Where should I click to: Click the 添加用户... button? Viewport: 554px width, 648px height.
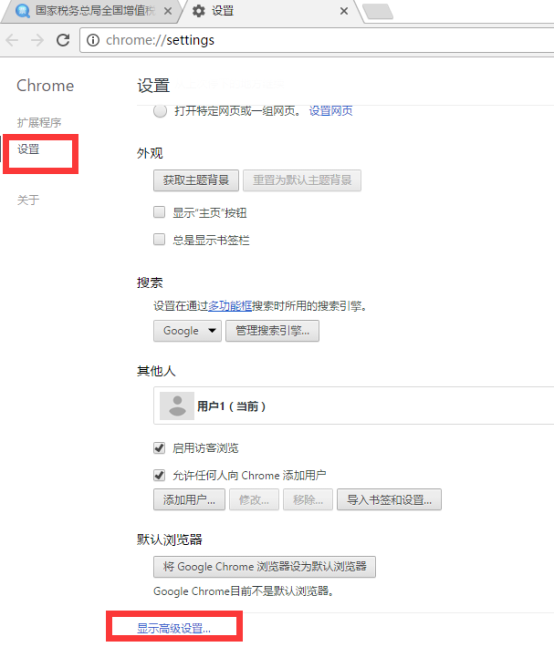pyautogui.click(x=189, y=500)
